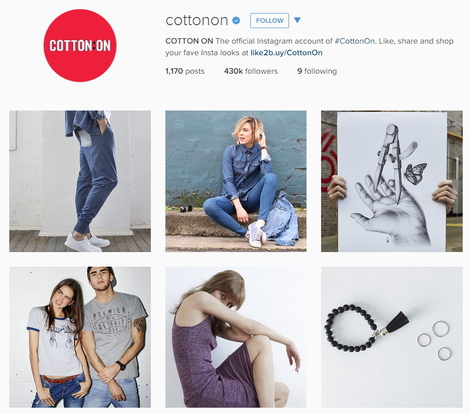Viewport: 470px width, 414px height.
Task: Open the 9 following list
Action: [x=317, y=71]
